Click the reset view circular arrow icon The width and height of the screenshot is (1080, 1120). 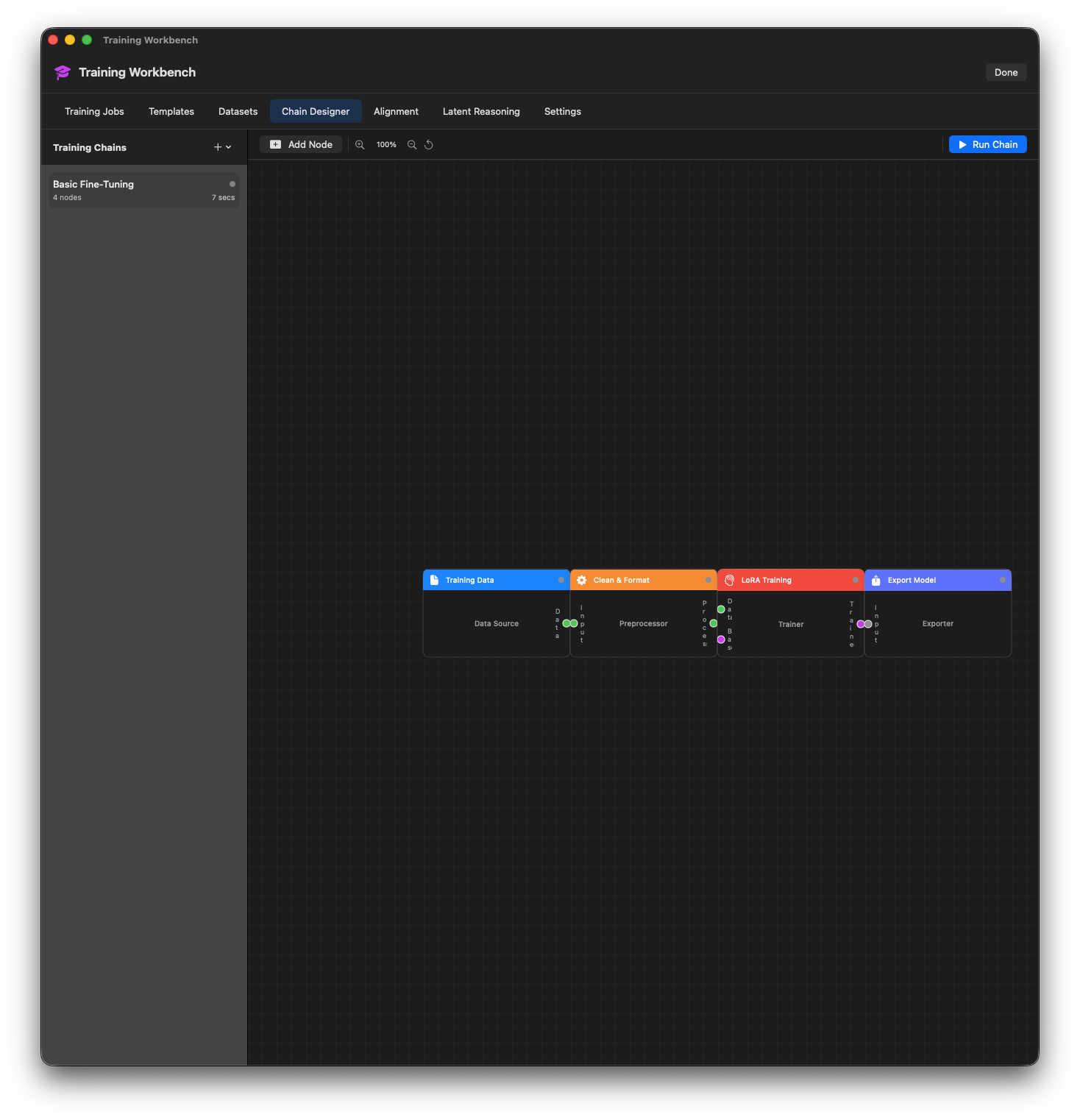click(429, 144)
